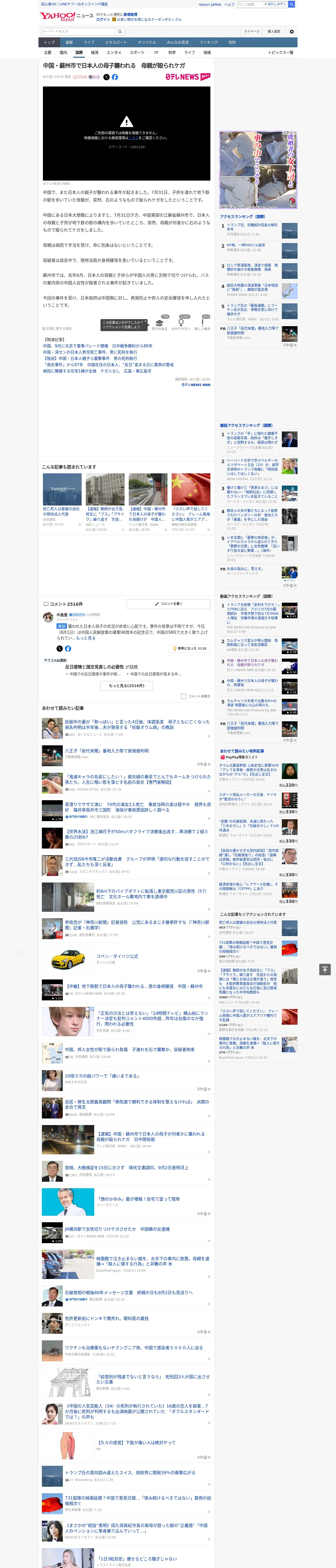Click the Facebook share icon in the comment section
This screenshot has width=336, height=1568.
tap(68, 649)
